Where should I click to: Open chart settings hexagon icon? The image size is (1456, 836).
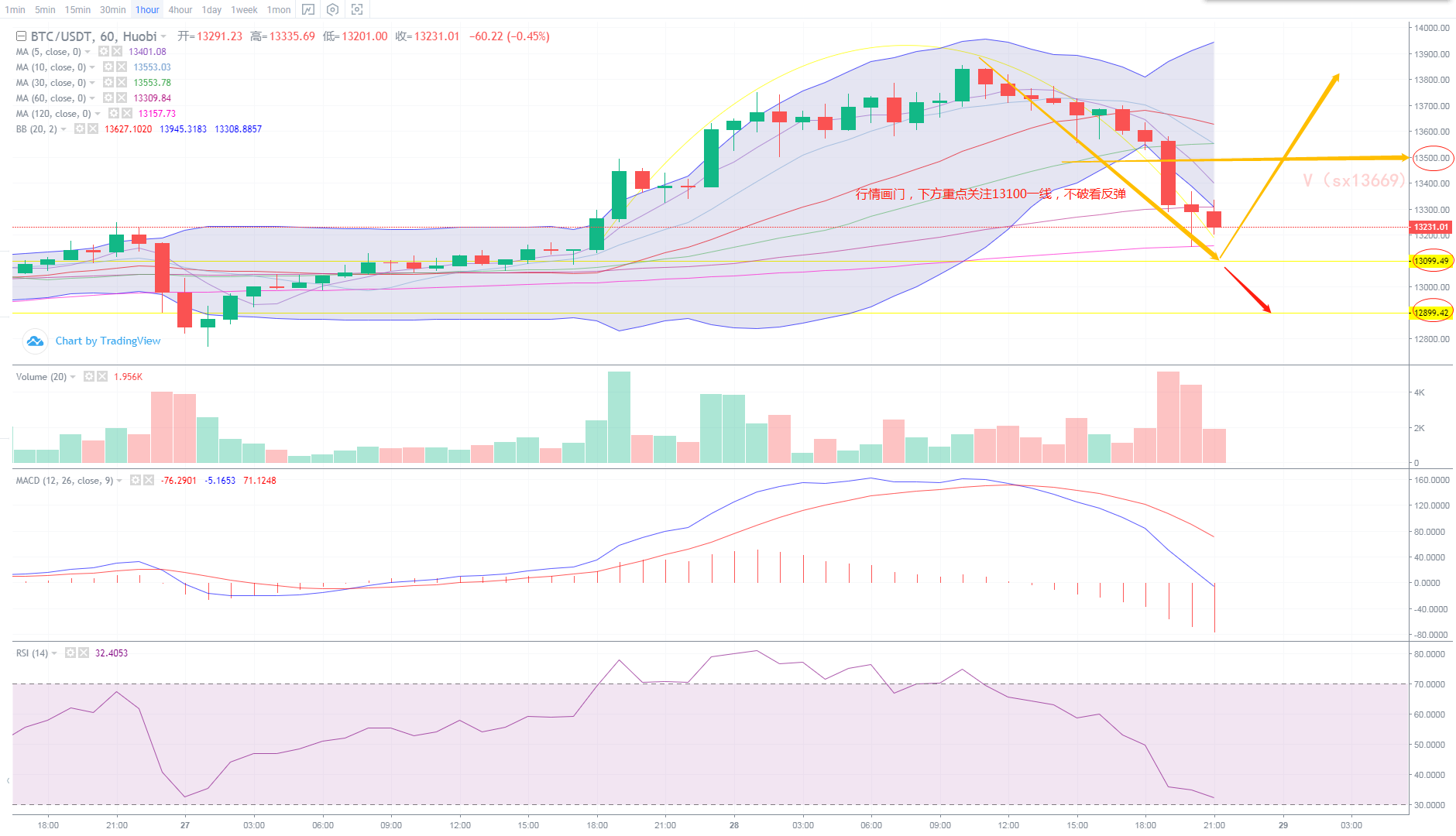point(332,10)
